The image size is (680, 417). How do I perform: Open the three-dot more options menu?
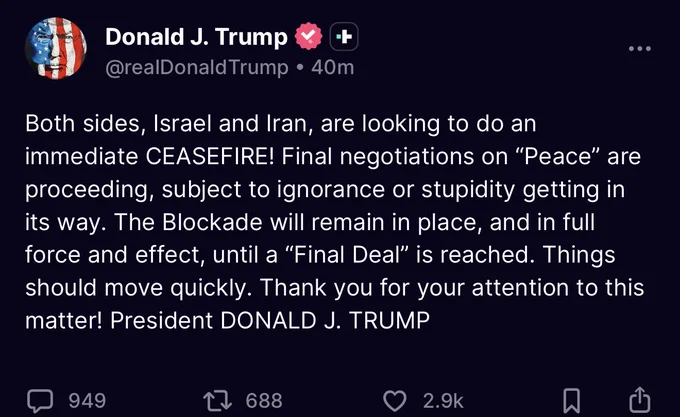pos(640,49)
